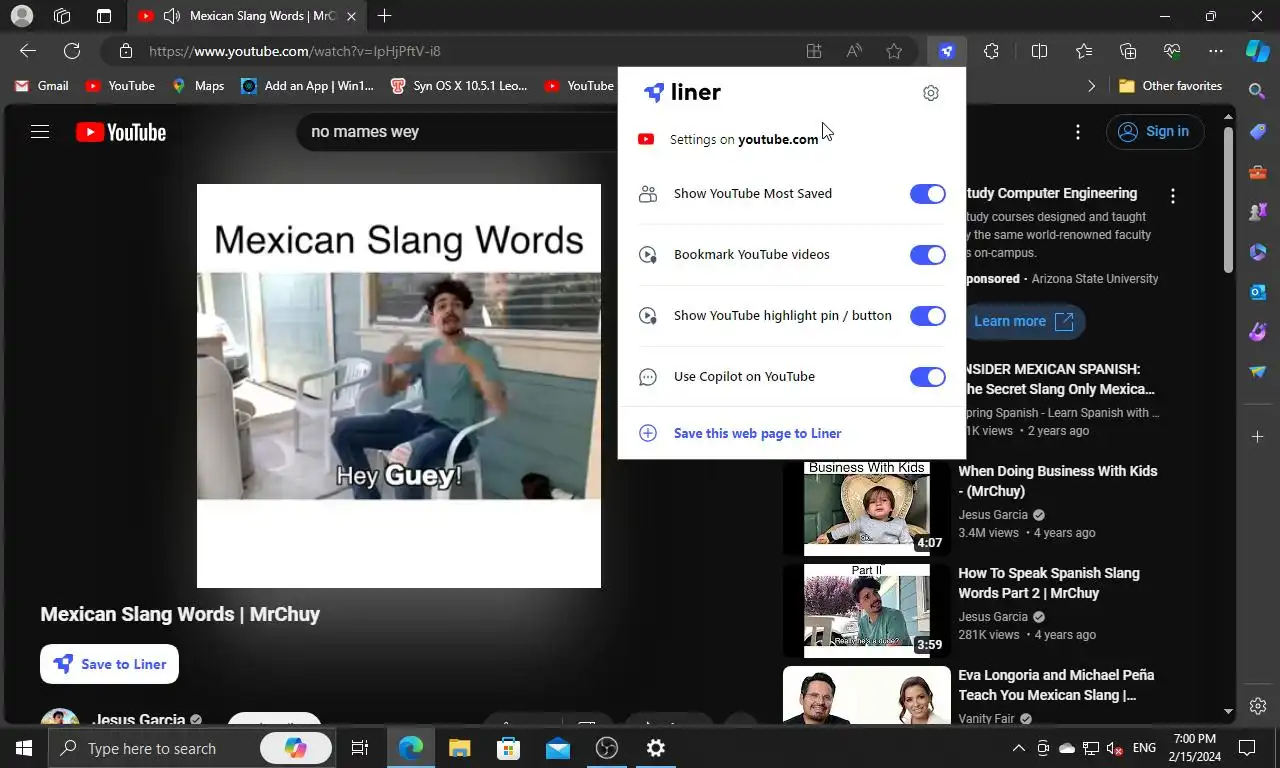
Task: Open How To Speak Spanish Slang Part 2 thumbnail
Action: point(867,610)
